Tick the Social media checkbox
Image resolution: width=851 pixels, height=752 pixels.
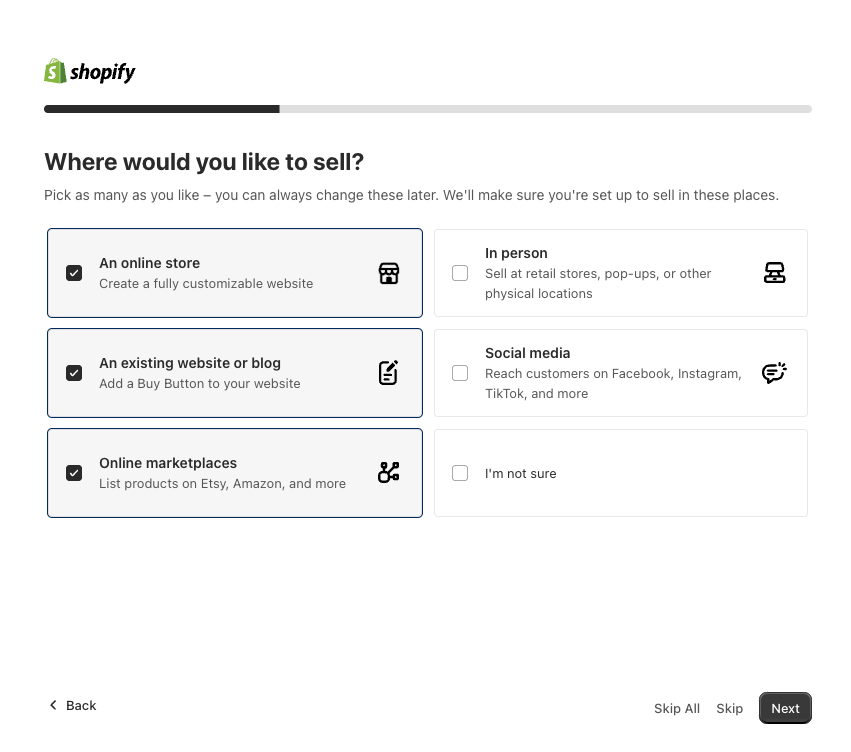pos(460,373)
